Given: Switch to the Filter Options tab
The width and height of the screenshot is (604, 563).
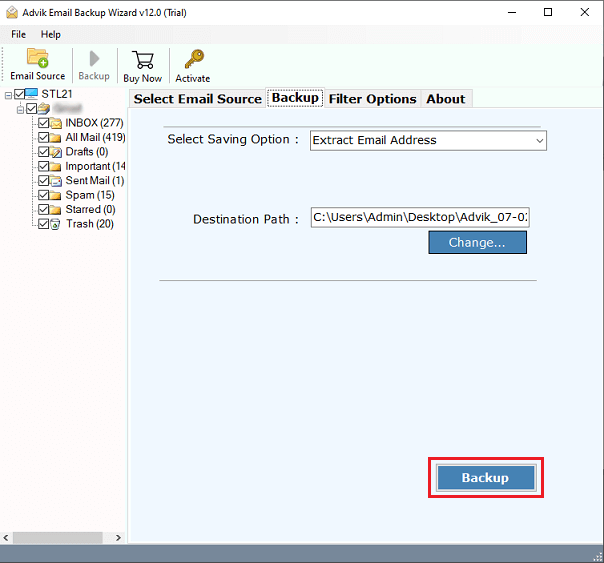Looking at the screenshot, I should point(372,99).
